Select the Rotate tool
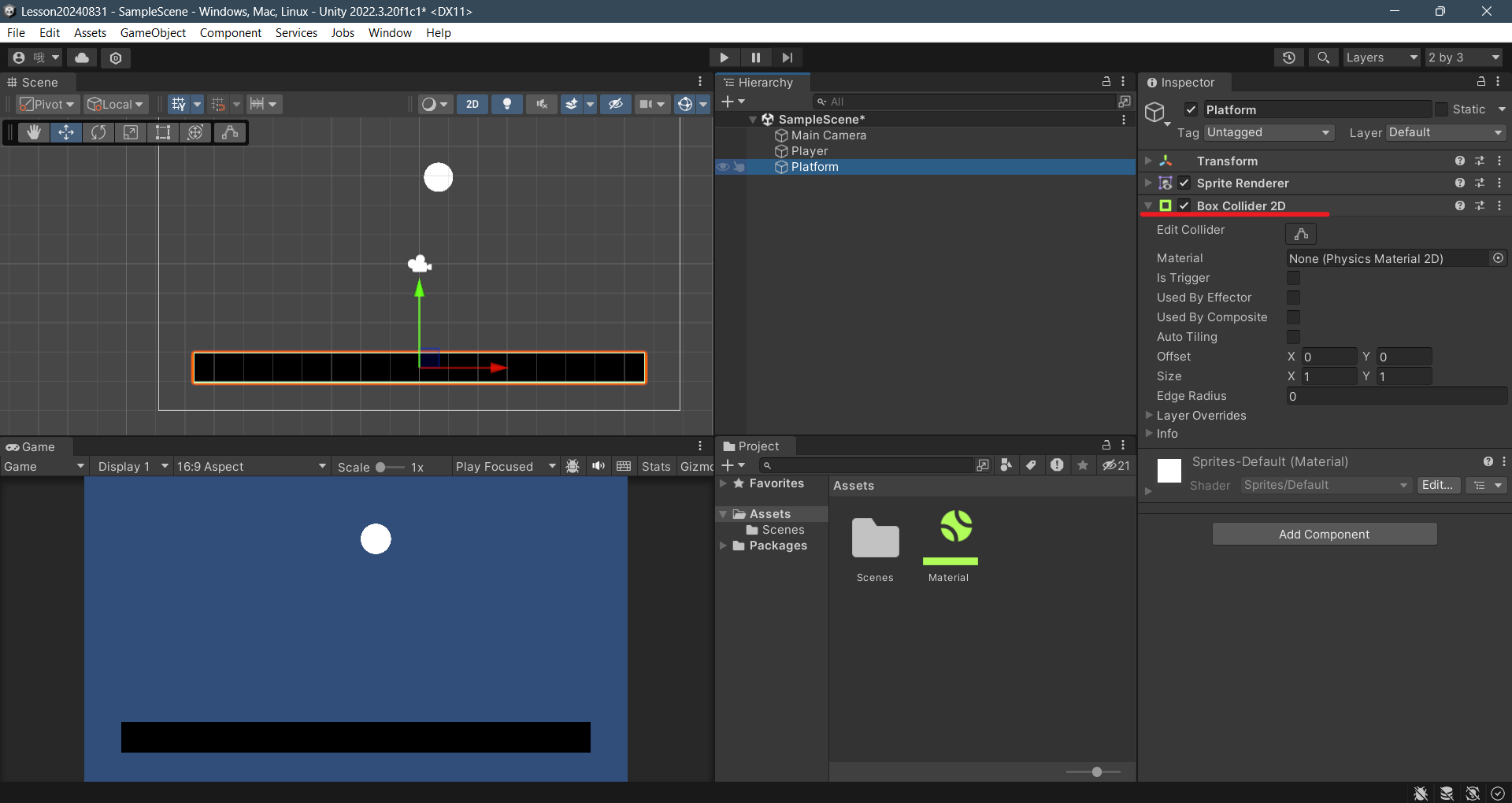 click(x=98, y=132)
